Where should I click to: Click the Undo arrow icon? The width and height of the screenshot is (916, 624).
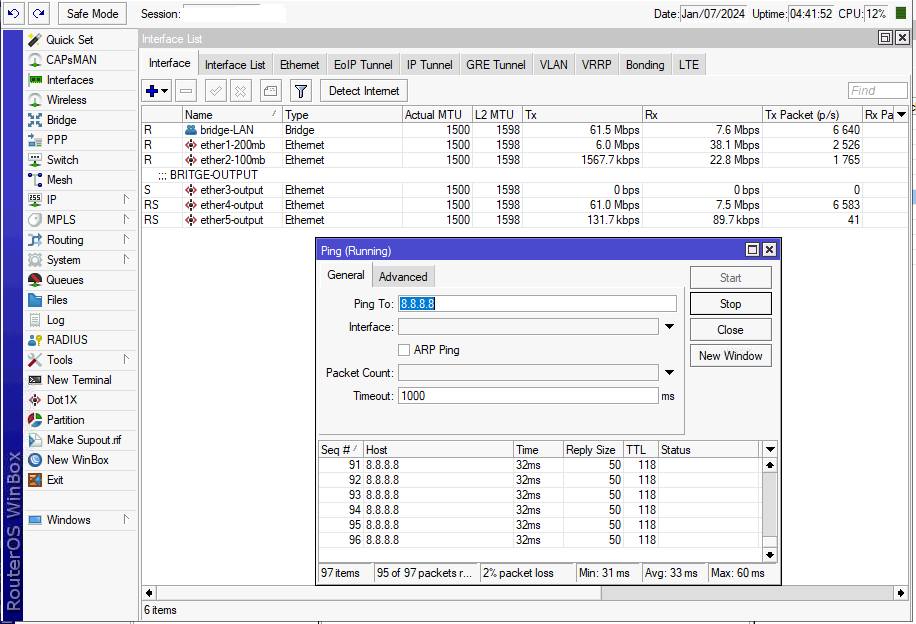13,13
